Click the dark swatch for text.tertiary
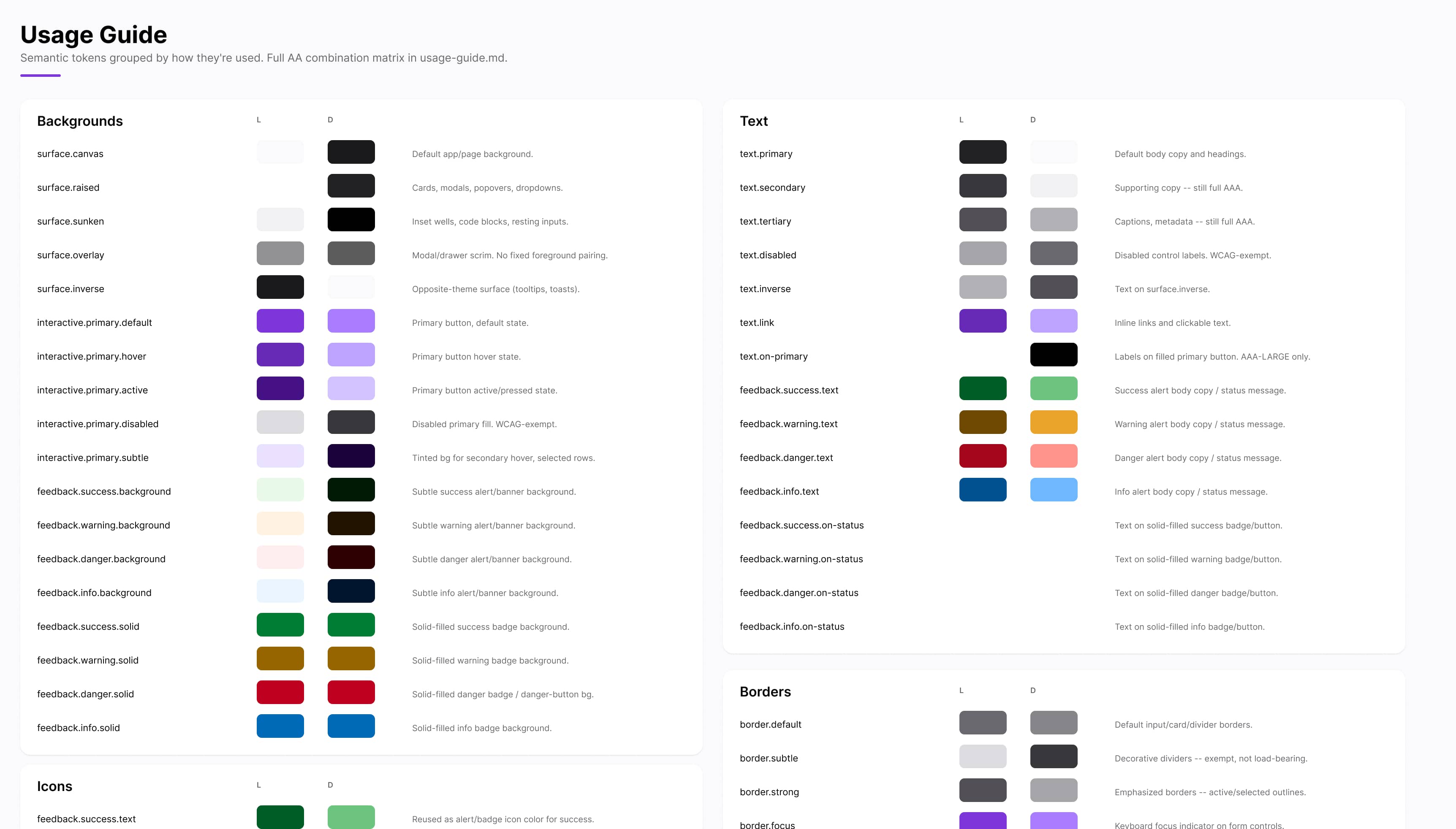 point(1054,220)
